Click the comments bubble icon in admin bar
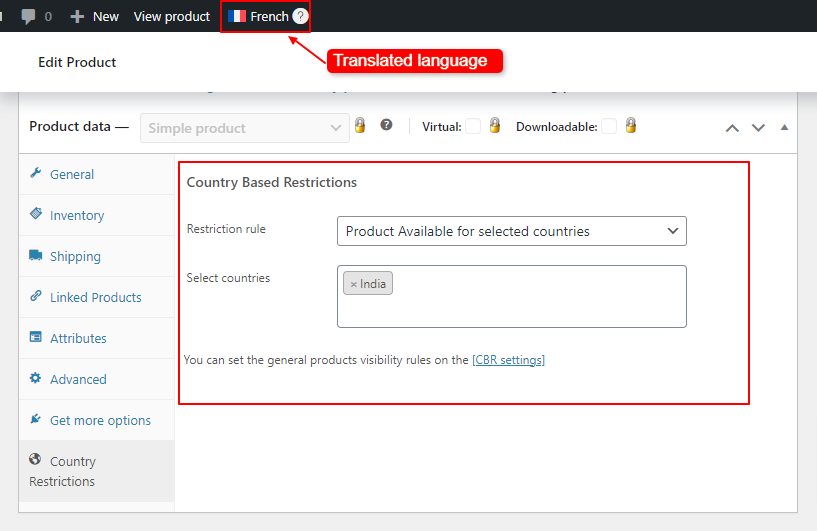 [x=29, y=16]
